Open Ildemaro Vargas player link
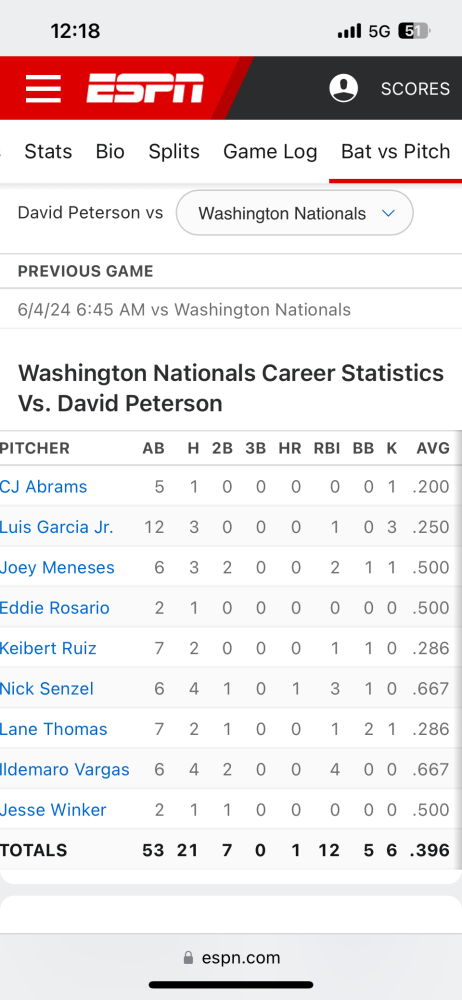This screenshot has width=462, height=1000. click(x=64, y=770)
